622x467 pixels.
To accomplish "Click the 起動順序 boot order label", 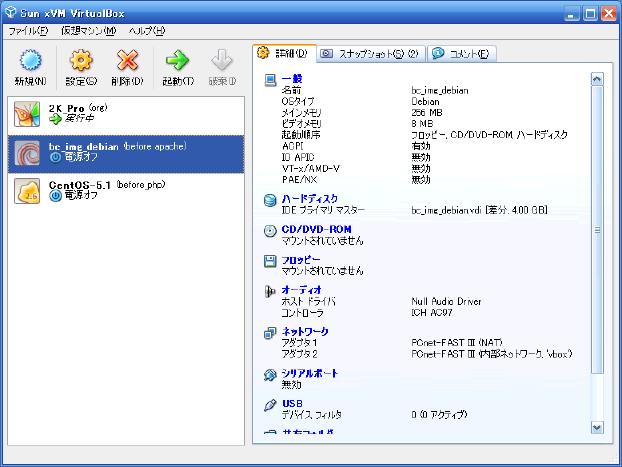I will pyautogui.click(x=301, y=135).
